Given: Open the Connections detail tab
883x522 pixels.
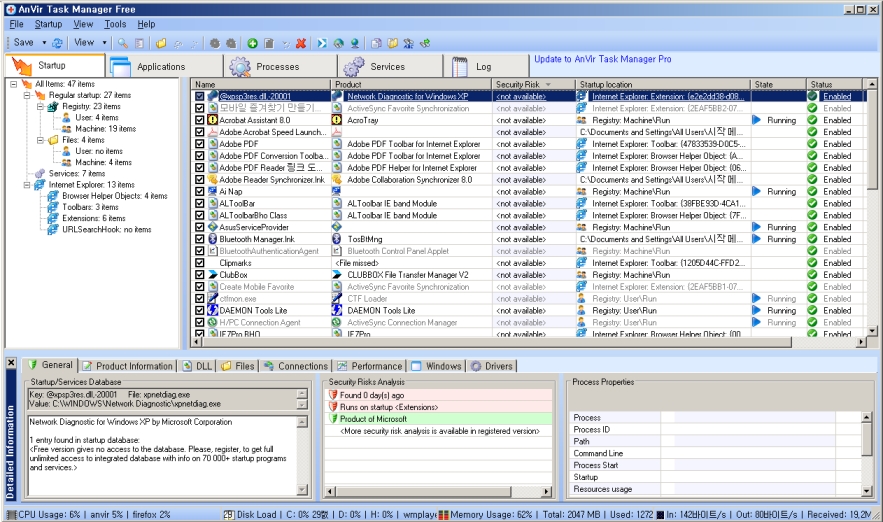Looking at the screenshot, I should (x=296, y=366).
